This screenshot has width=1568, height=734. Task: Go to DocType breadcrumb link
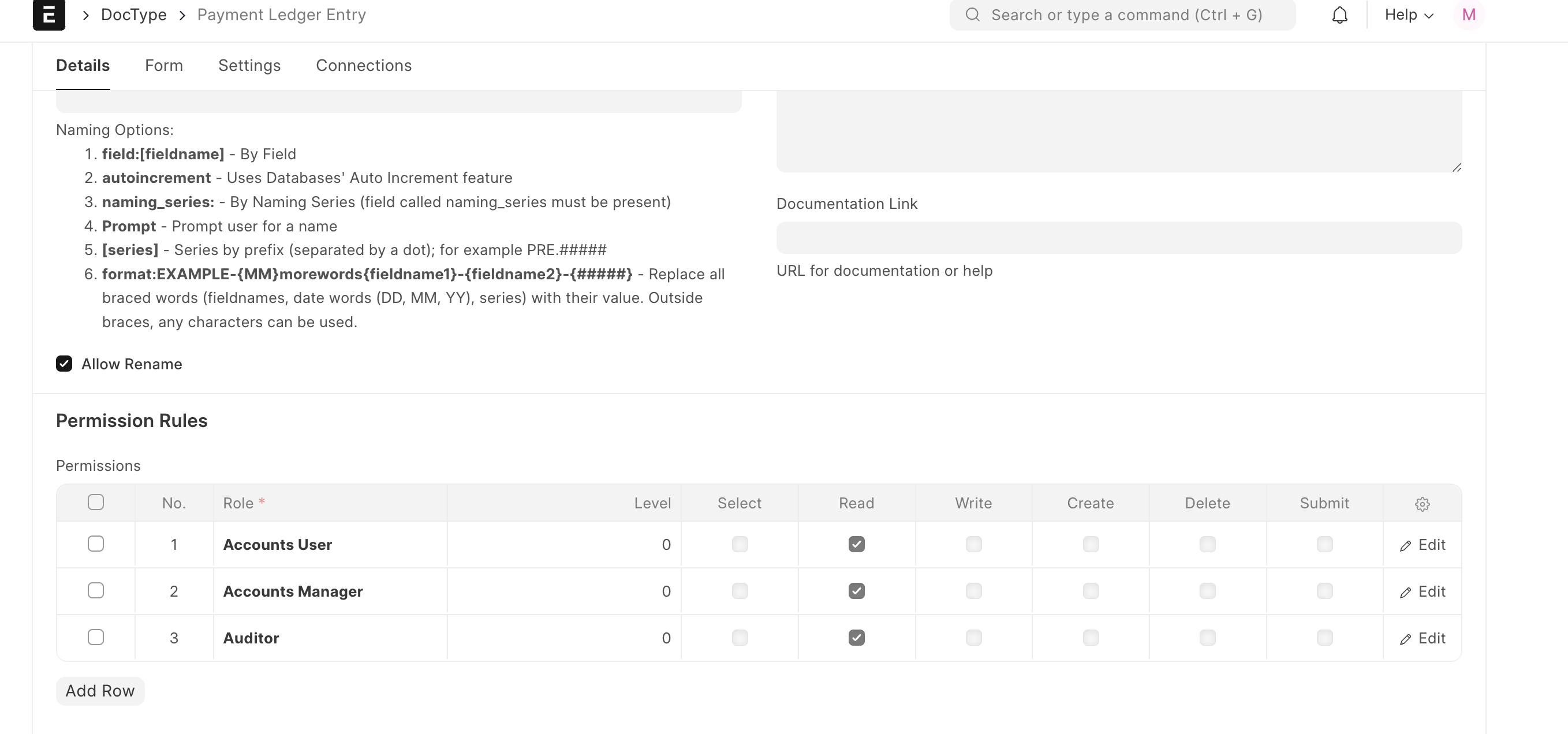point(134,14)
